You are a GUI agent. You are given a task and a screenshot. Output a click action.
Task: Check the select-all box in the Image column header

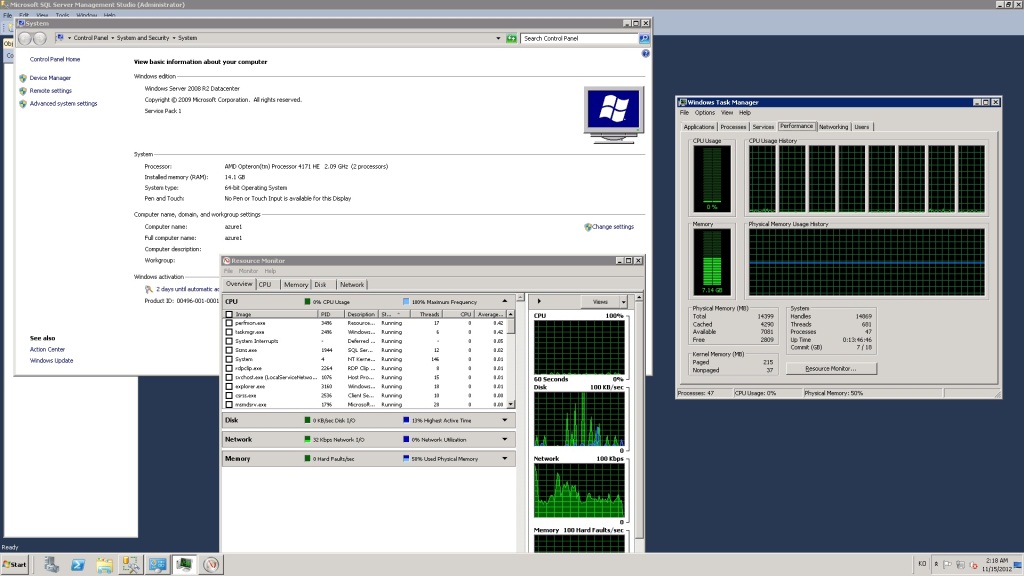(x=229, y=314)
